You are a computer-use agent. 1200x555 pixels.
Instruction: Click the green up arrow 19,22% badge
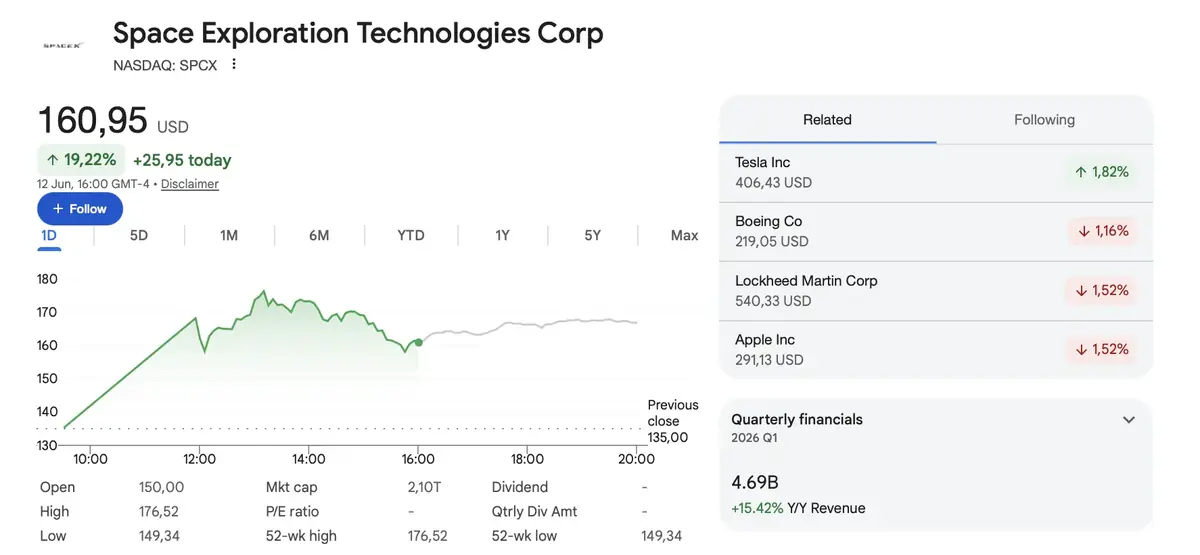point(81,160)
